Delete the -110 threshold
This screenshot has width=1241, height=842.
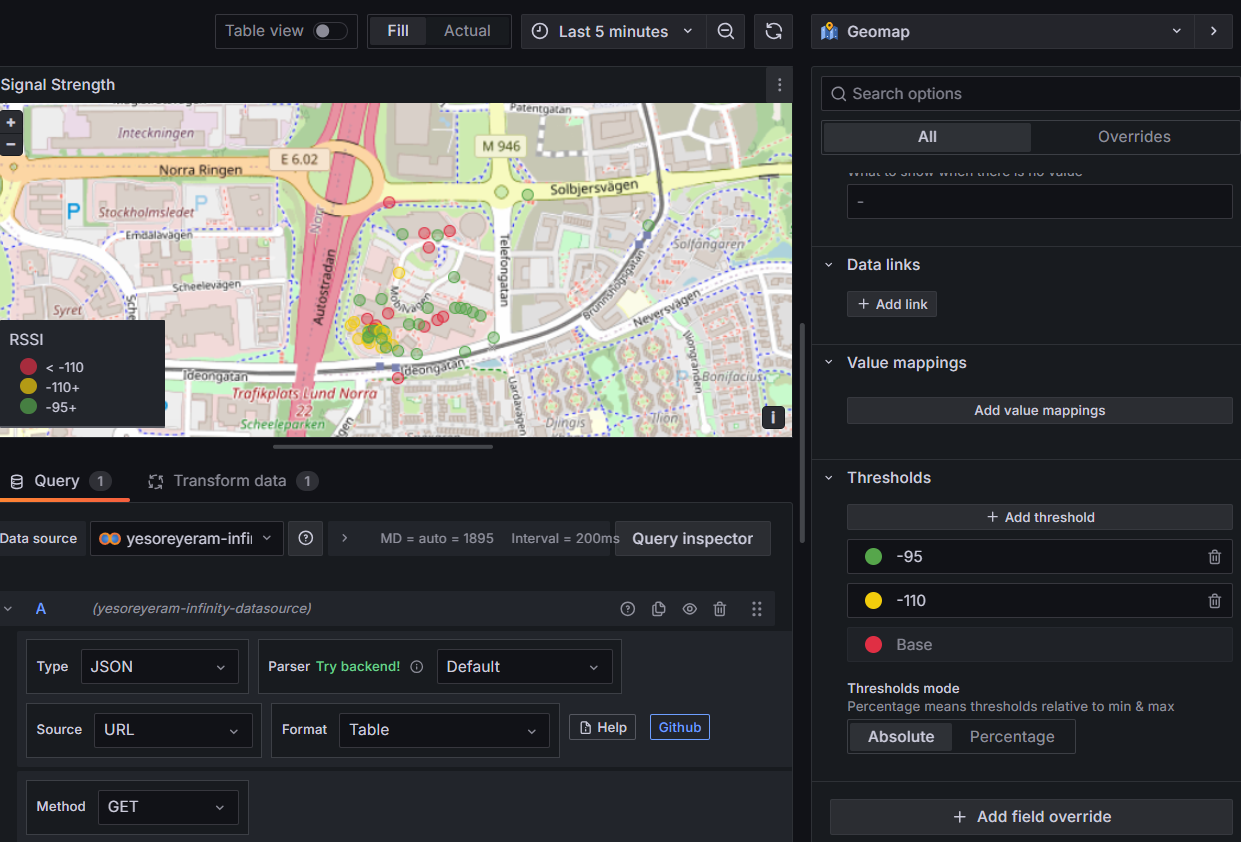tap(1214, 601)
